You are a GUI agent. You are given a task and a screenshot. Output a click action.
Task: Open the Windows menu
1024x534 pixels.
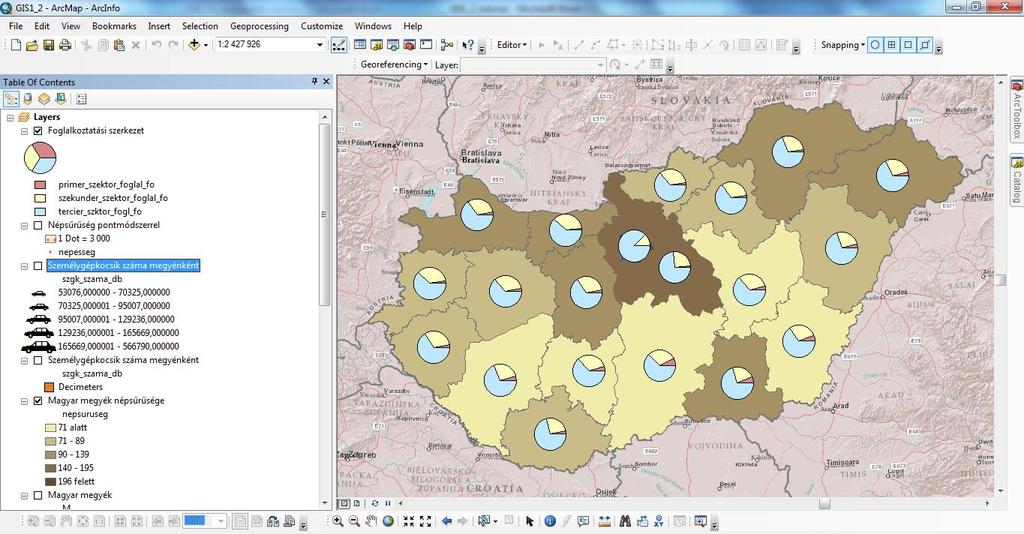pyautogui.click(x=373, y=26)
